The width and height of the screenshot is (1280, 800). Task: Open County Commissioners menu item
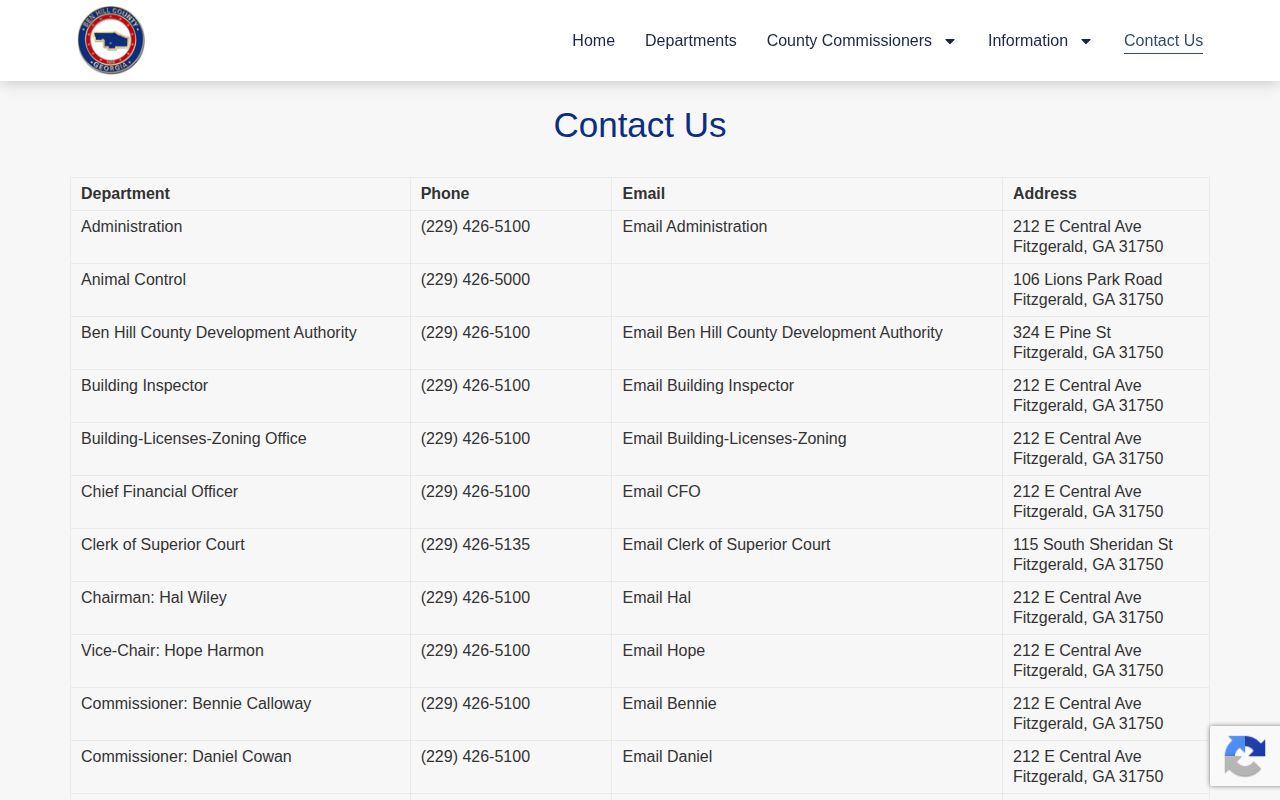point(849,40)
